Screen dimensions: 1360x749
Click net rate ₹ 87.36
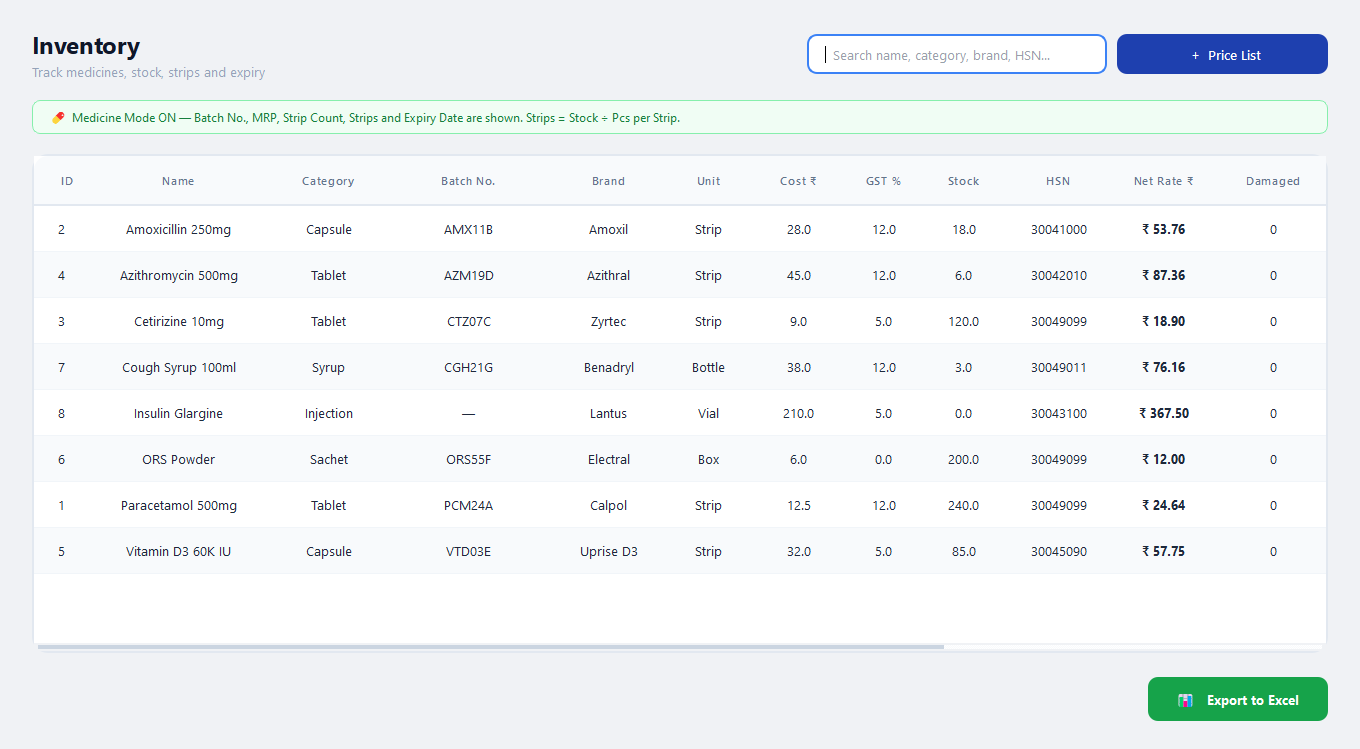(x=1163, y=275)
